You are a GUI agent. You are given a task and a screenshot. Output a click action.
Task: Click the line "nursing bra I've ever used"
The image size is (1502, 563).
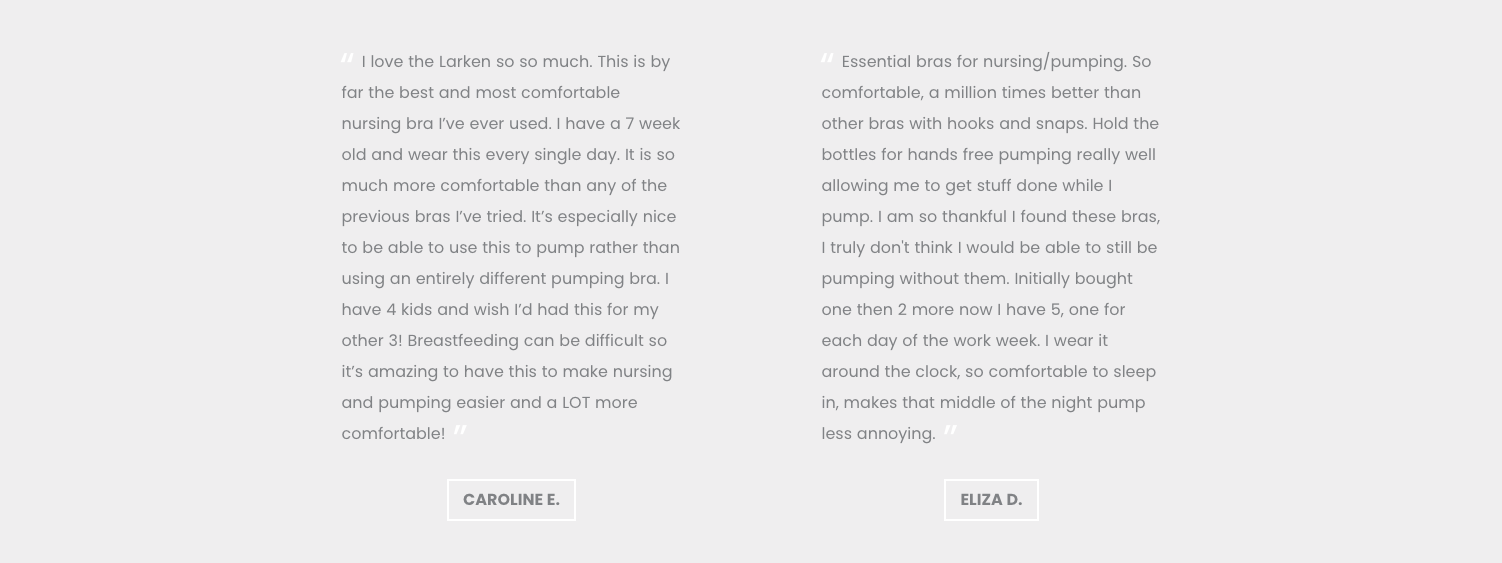coord(511,124)
